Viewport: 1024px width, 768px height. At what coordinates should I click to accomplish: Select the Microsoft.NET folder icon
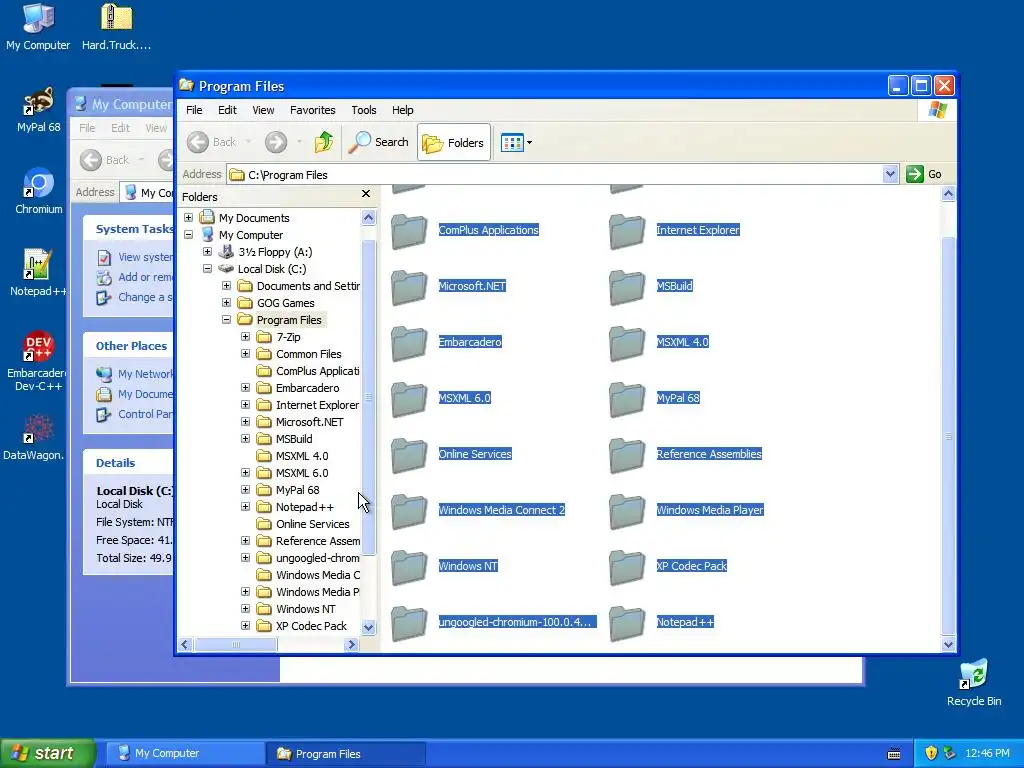(x=409, y=287)
